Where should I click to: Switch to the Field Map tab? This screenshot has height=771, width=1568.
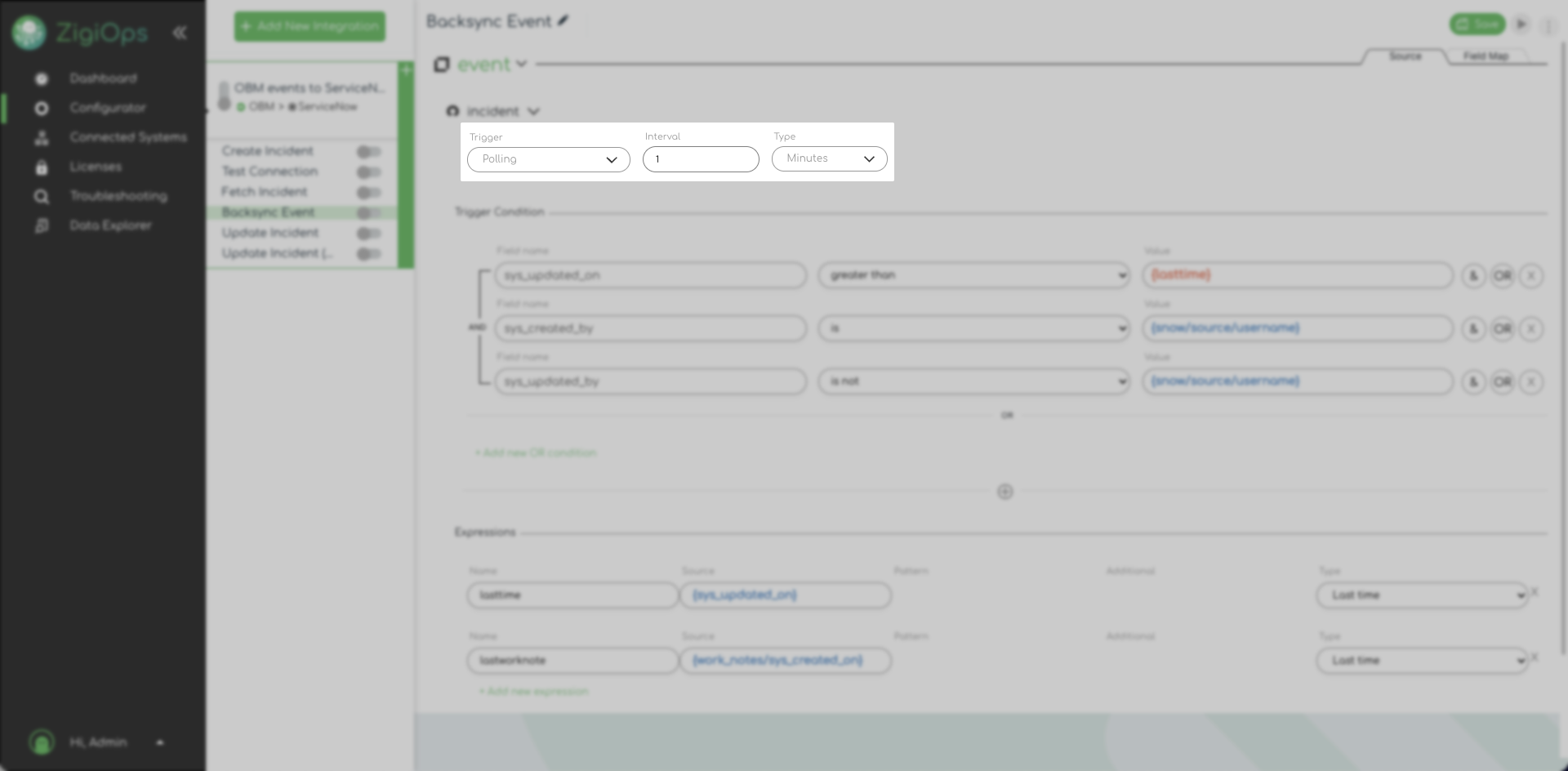coord(1486,56)
